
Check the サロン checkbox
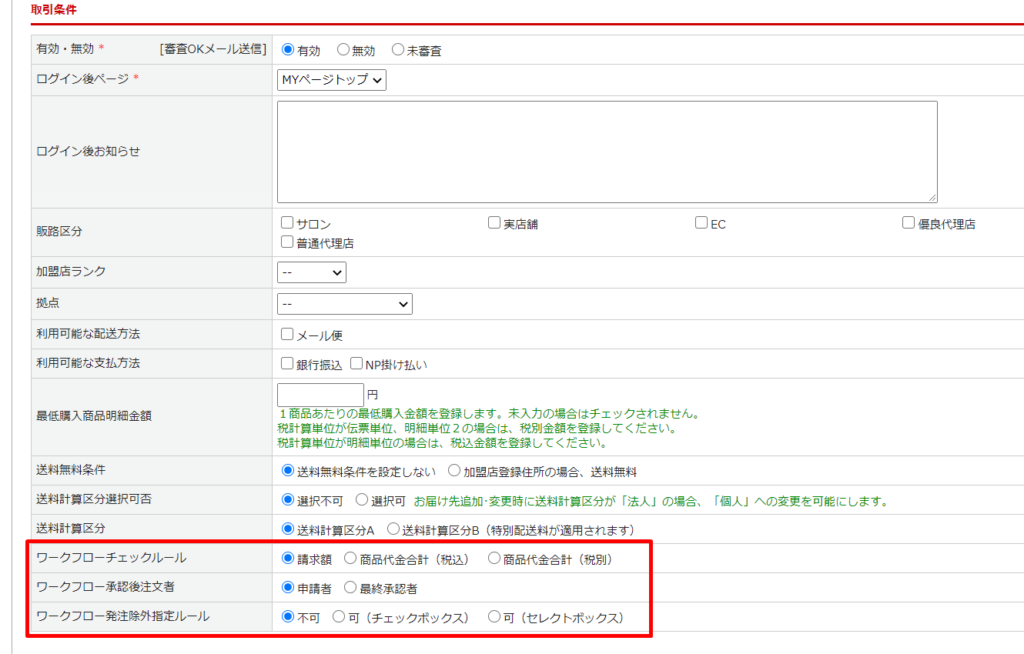(288, 223)
